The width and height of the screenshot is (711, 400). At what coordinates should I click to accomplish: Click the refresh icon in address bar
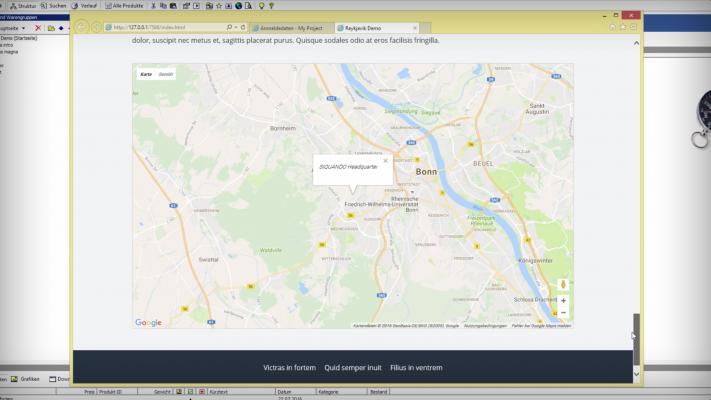243,27
